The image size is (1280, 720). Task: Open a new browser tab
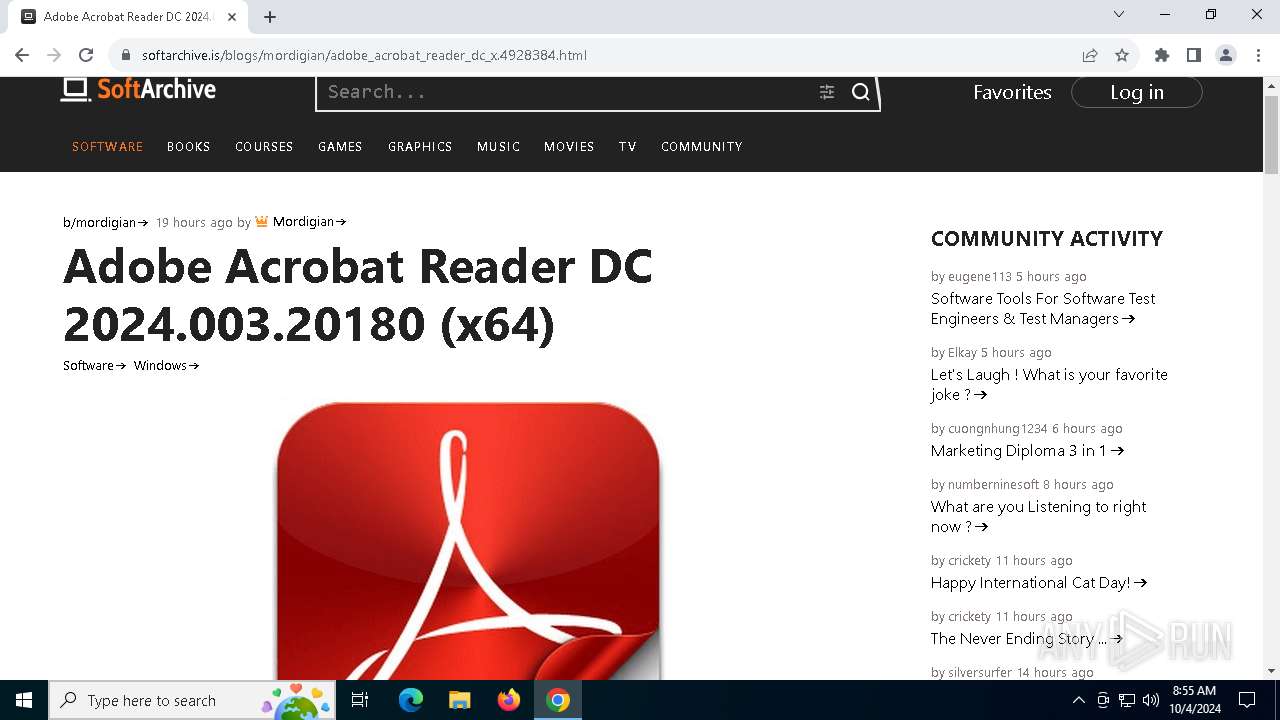(x=270, y=16)
